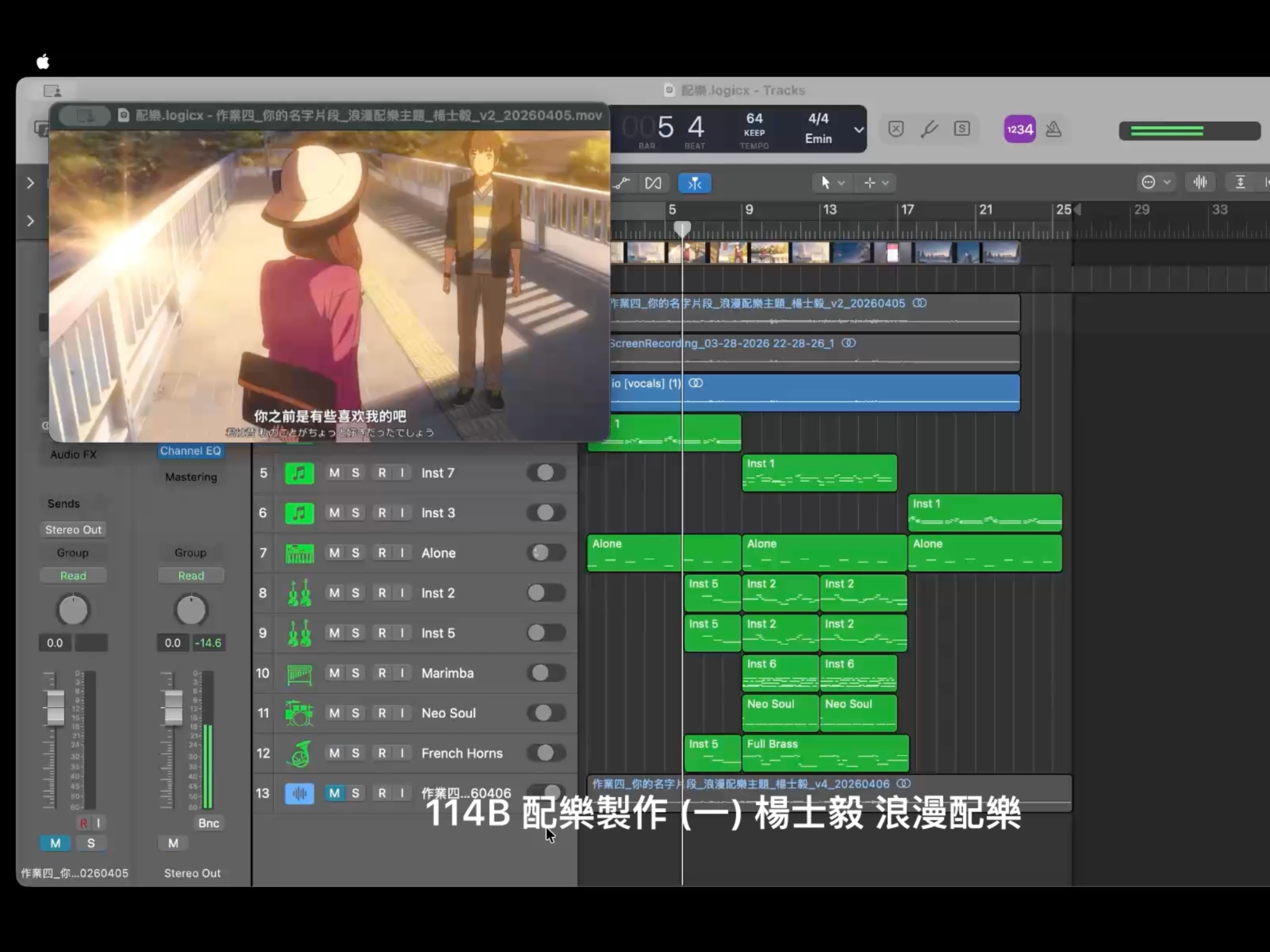Record-enable the Alone track
This screenshot has width=1270, height=952.
(382, 553)
